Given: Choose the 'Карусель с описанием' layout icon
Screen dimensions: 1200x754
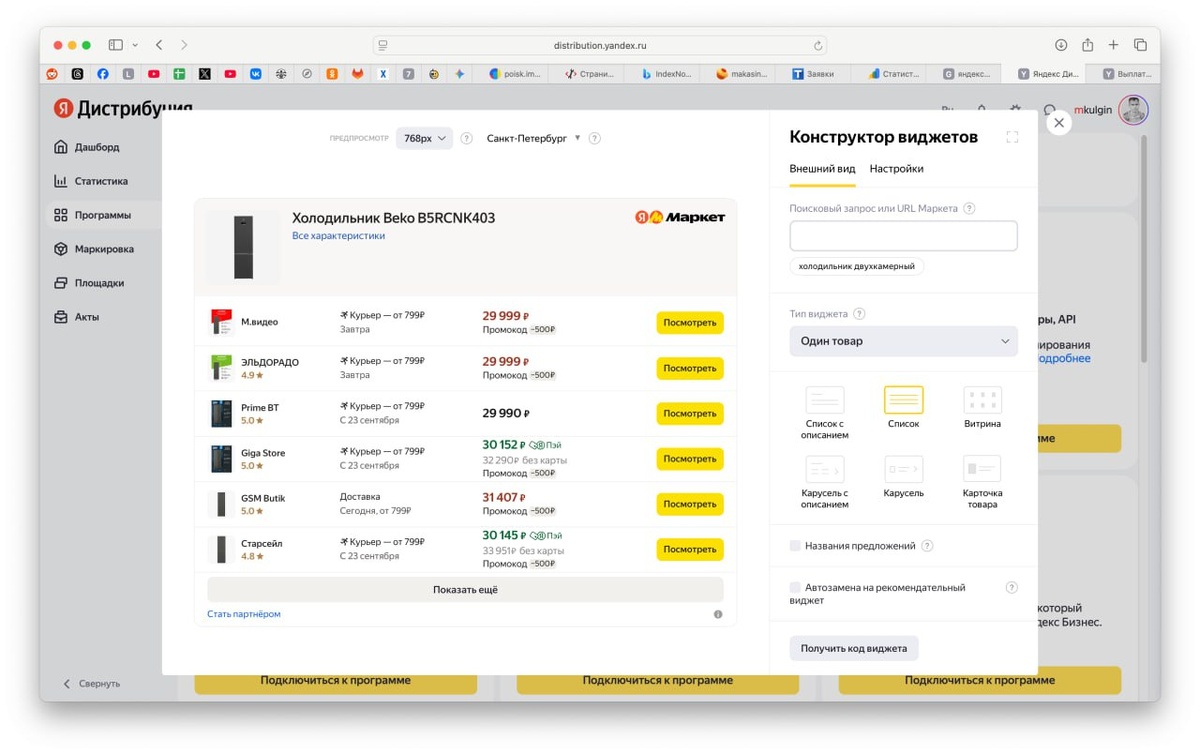Looking at the screenshot, I should (824, 469).
